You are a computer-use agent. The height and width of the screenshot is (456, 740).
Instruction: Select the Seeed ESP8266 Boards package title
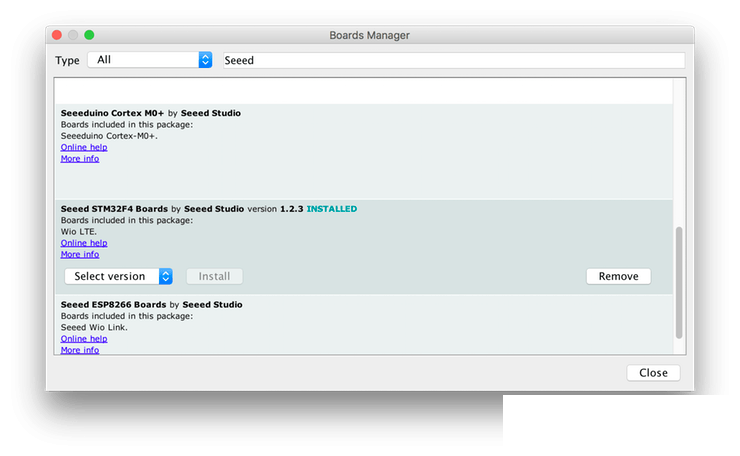(x=113, y=304)
